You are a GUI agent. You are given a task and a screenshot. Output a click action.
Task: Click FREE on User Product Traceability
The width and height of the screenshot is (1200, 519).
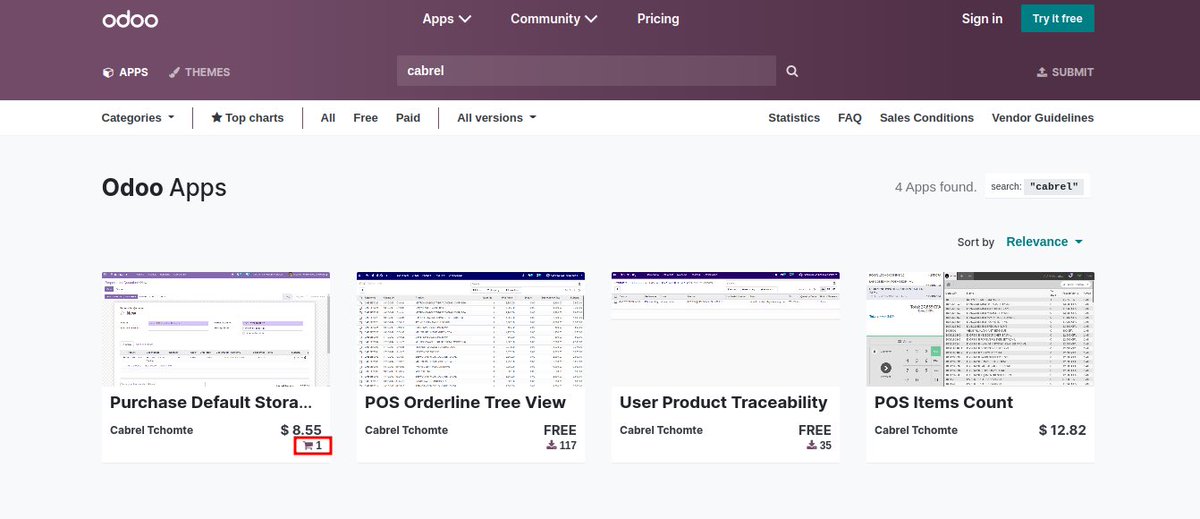point(815,431)
